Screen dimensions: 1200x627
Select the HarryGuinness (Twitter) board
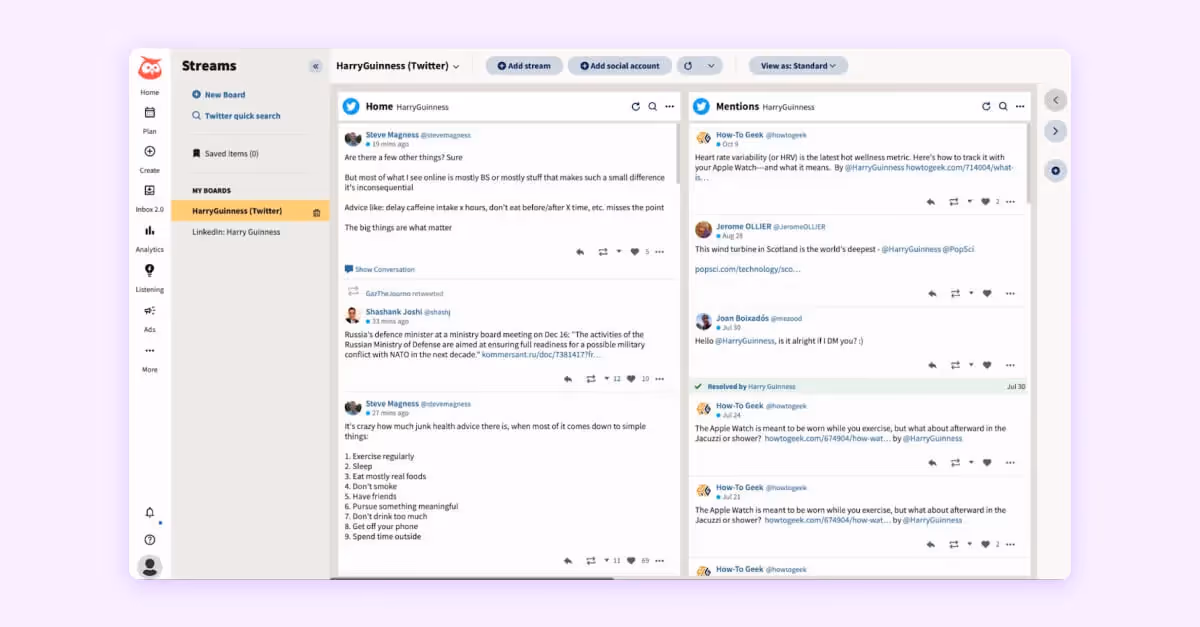(x=250, y=211)
